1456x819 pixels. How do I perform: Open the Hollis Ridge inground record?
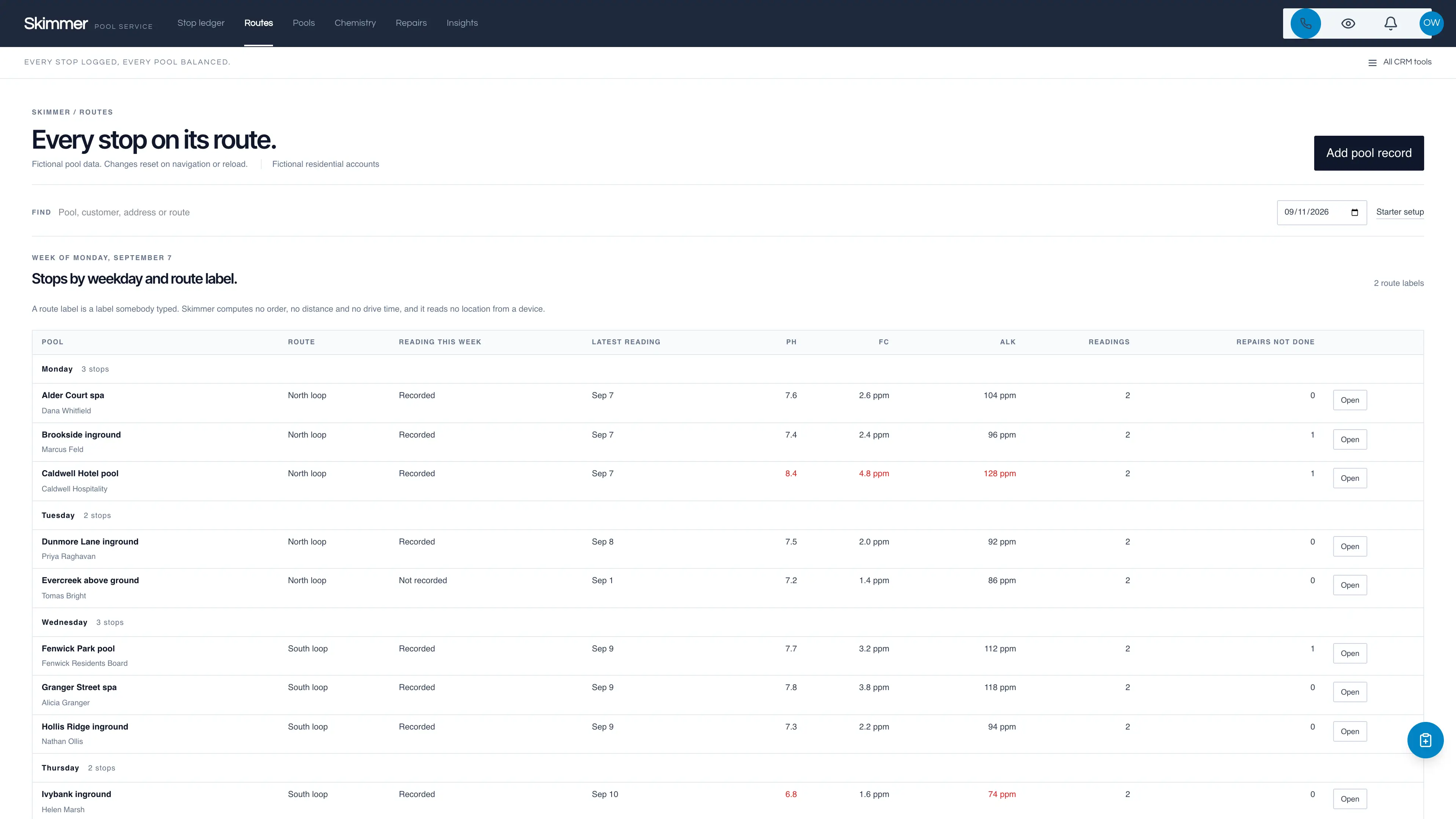1349,731
